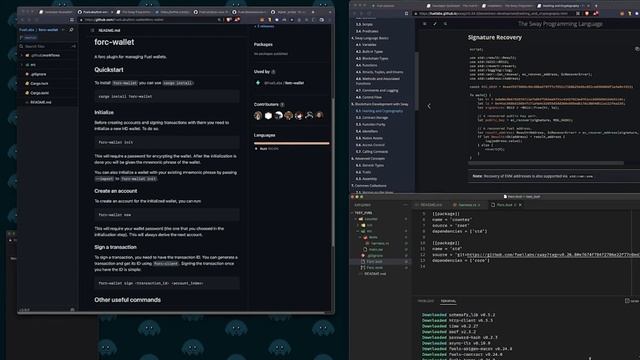
Task: Expand out folder in VS Code explorer
Action: 365,225
